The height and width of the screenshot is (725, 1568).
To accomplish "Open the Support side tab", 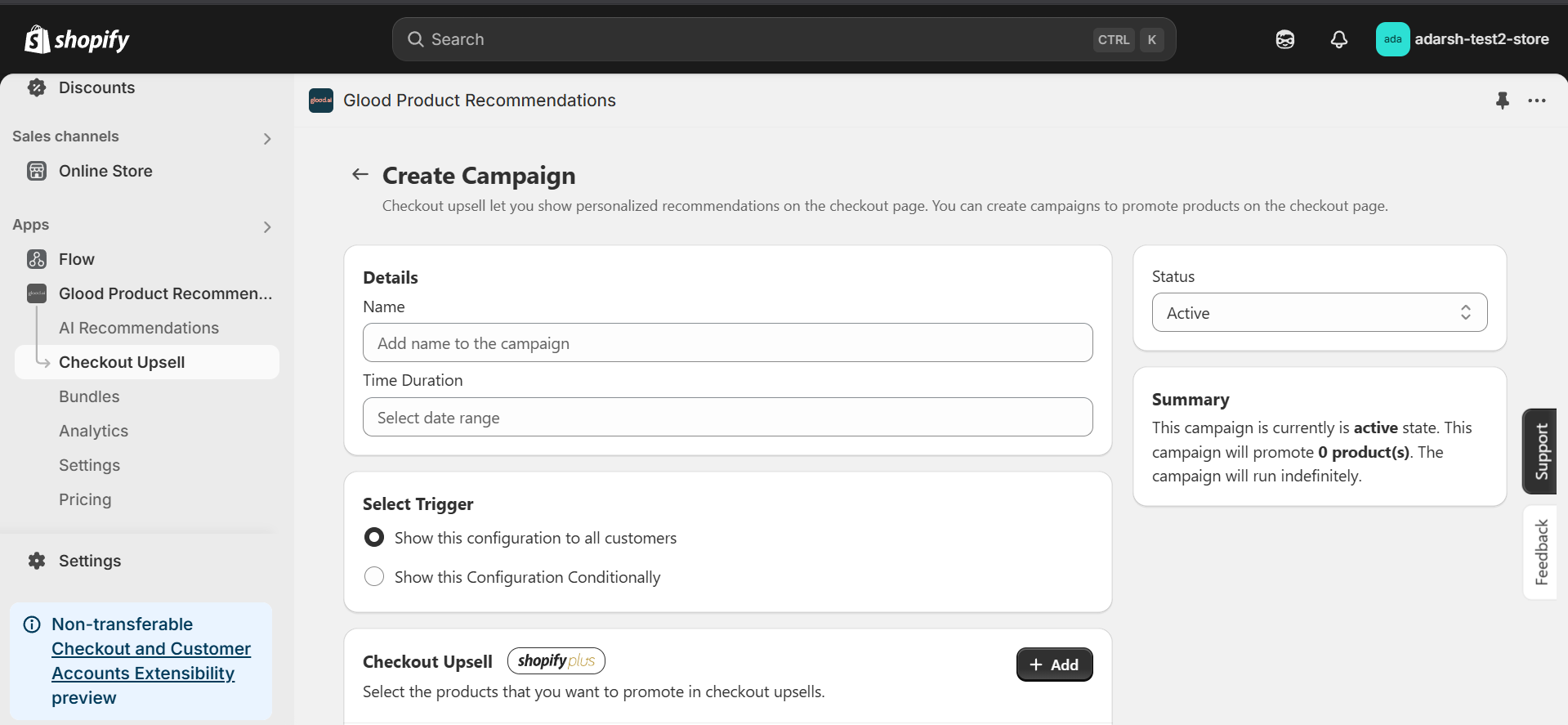I will (x=1541, y=451).
